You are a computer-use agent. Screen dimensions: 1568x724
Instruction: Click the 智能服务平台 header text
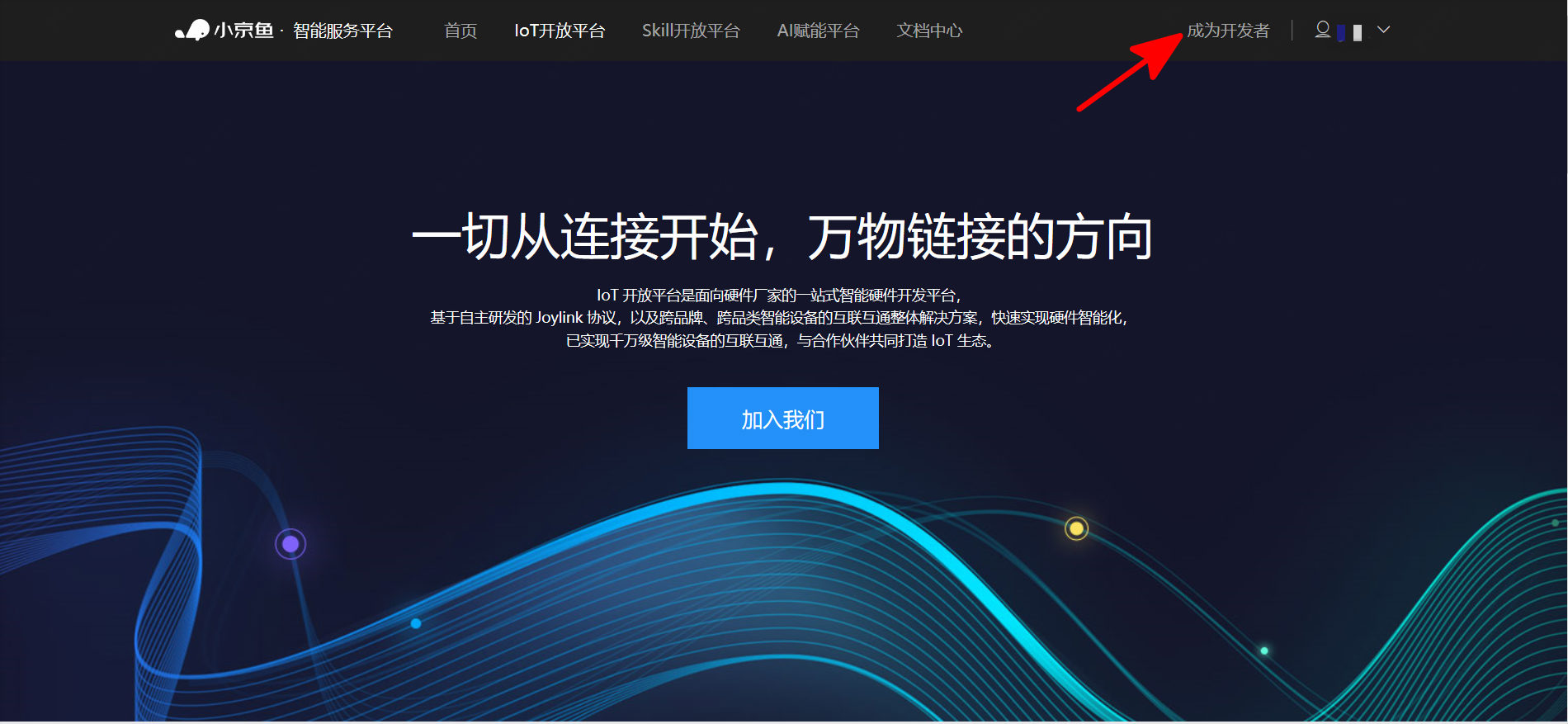[342, 31]
